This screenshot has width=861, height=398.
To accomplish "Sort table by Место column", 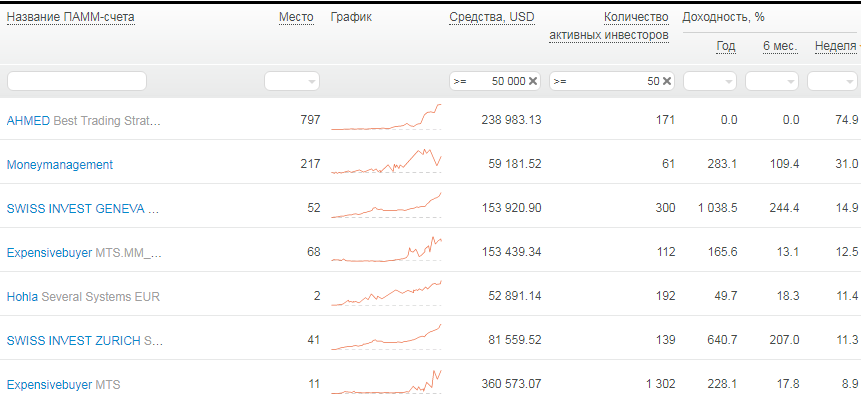I will 296,18.
